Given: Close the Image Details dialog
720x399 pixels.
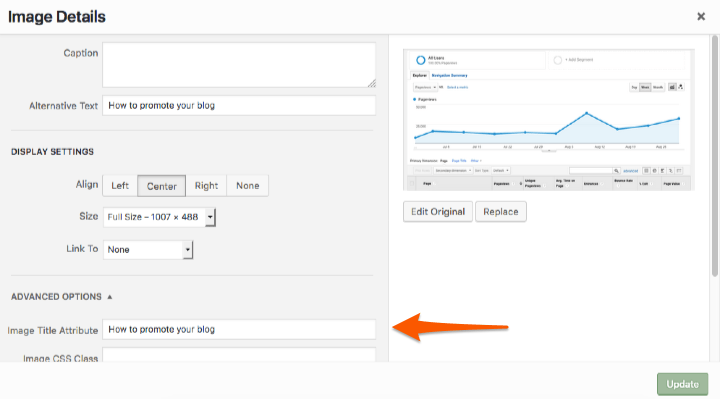Looking at the screenshot, I should (x=701, y=17).
